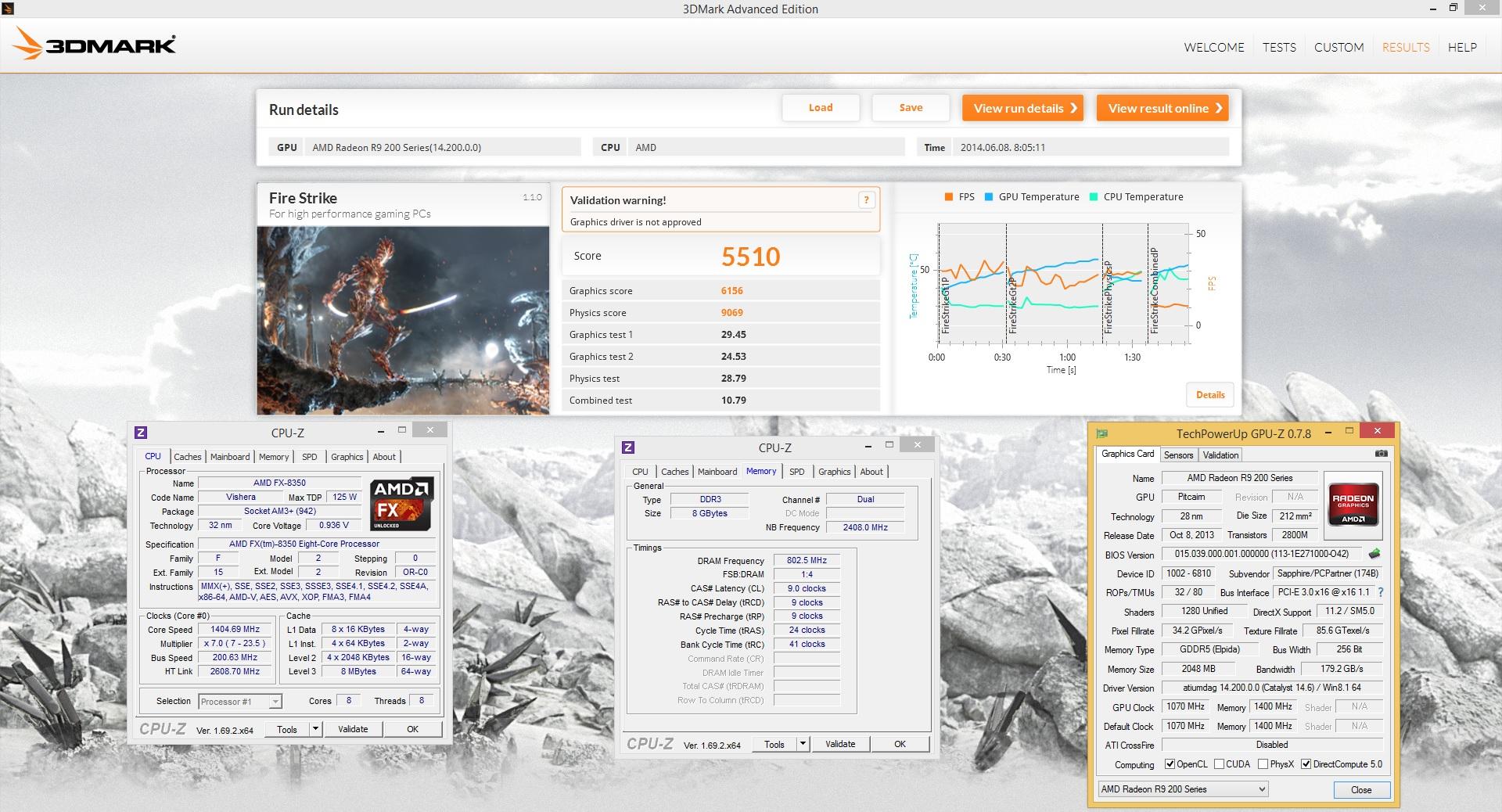Toggle the DirectCompute 5.0 checkbox
Image resolution: width=1502 pixels, height=812 pixels.
tap(1306, 764)
